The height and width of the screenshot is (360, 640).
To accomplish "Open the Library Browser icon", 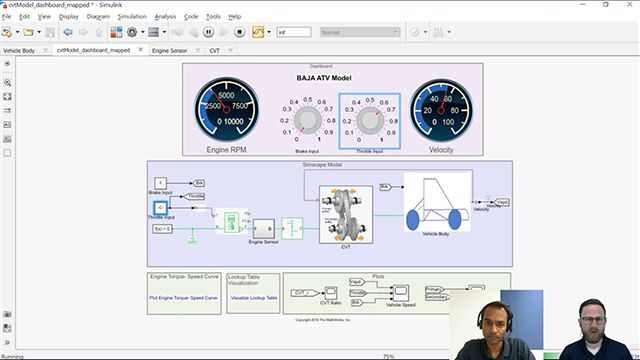I will click(116, 32).
